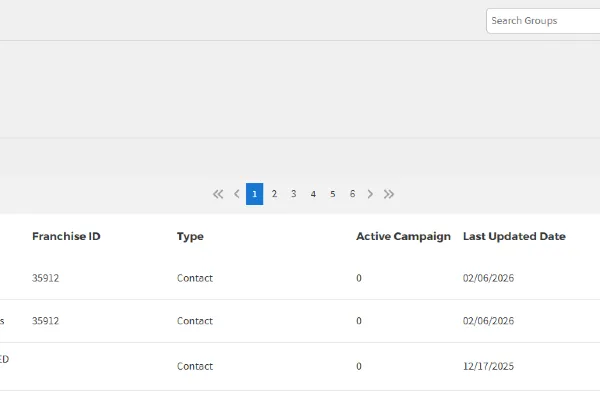Select Franchise ID 35912 in first row
This screenshot has width=600, height=400.
(46, 278)
